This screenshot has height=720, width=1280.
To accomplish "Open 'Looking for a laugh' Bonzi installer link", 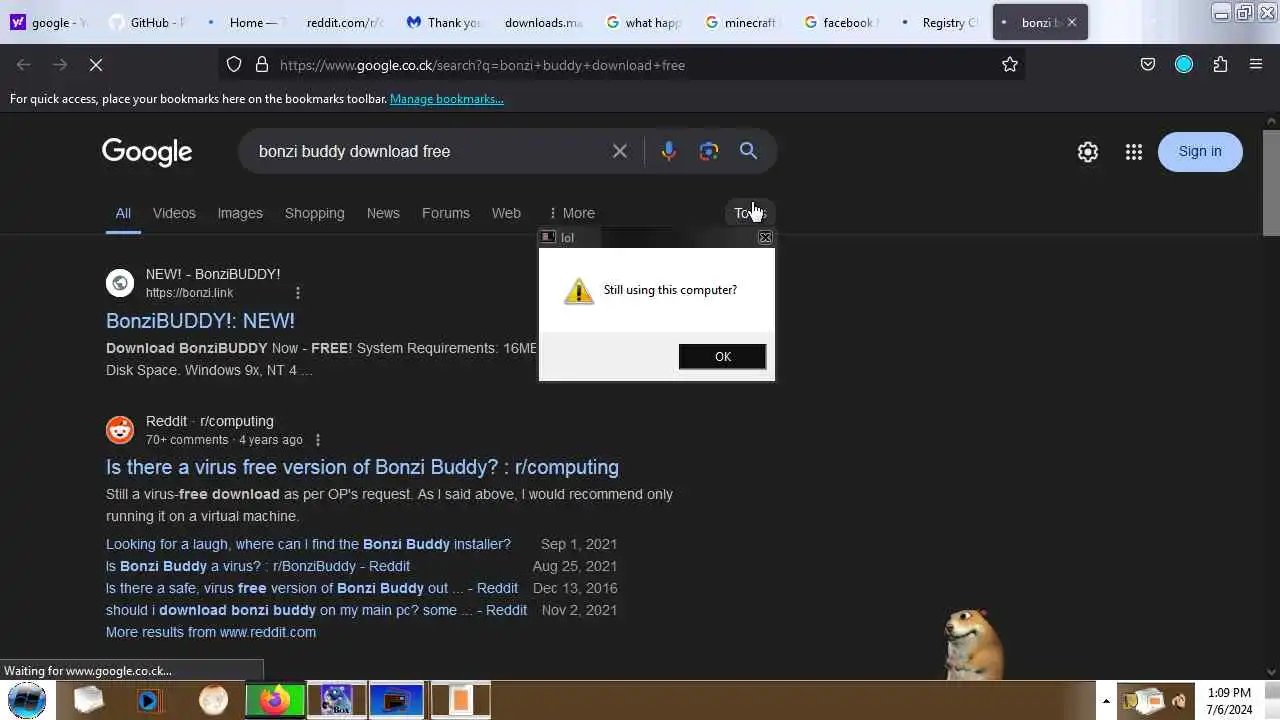I will (308, 544).
